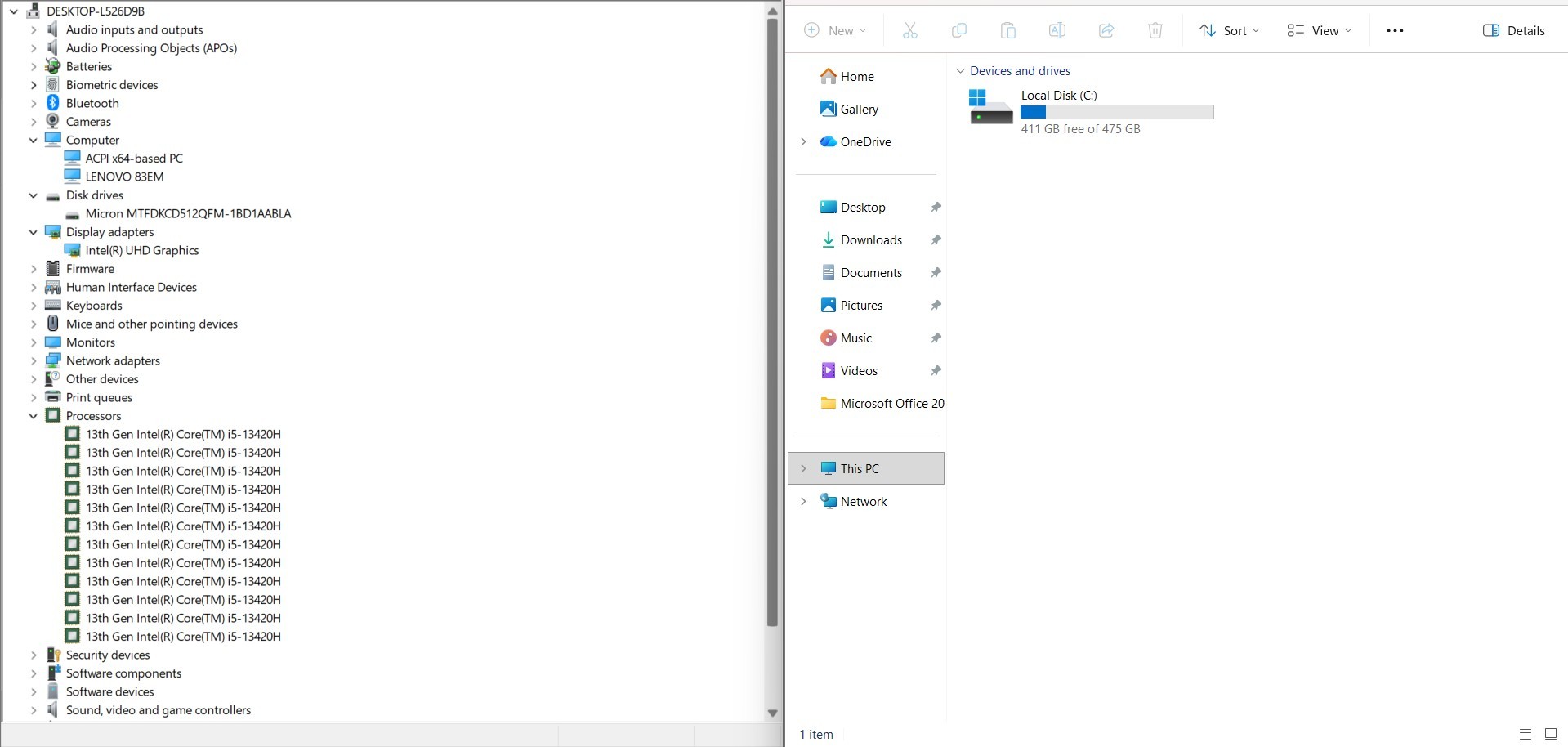
Task: Expand the Bluetooth device category
Action: pyautogui.click(x=34, y=103)
